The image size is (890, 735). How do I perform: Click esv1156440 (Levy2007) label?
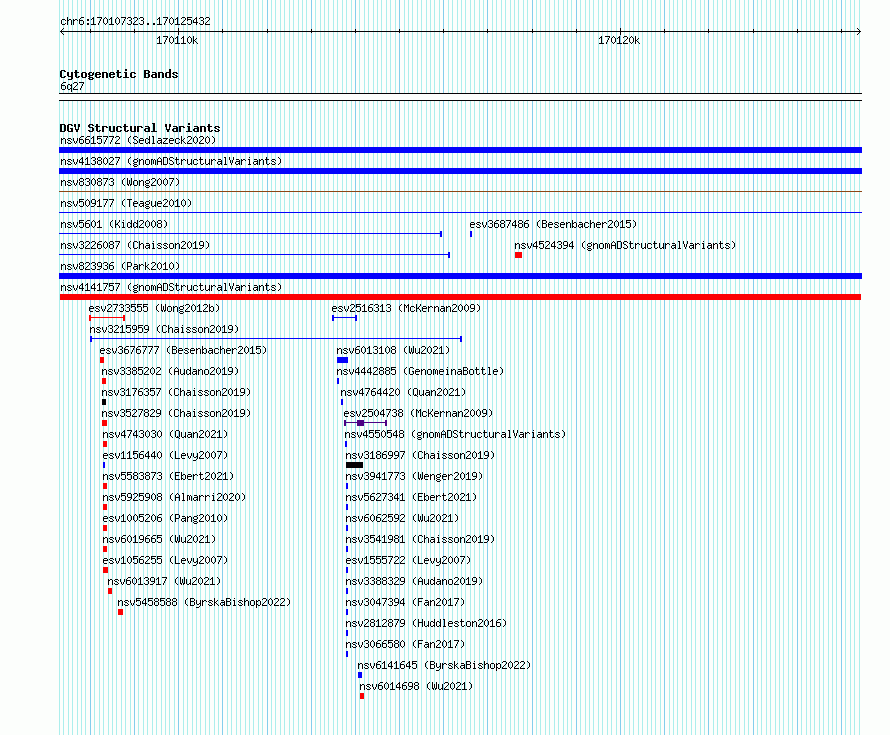165,455
